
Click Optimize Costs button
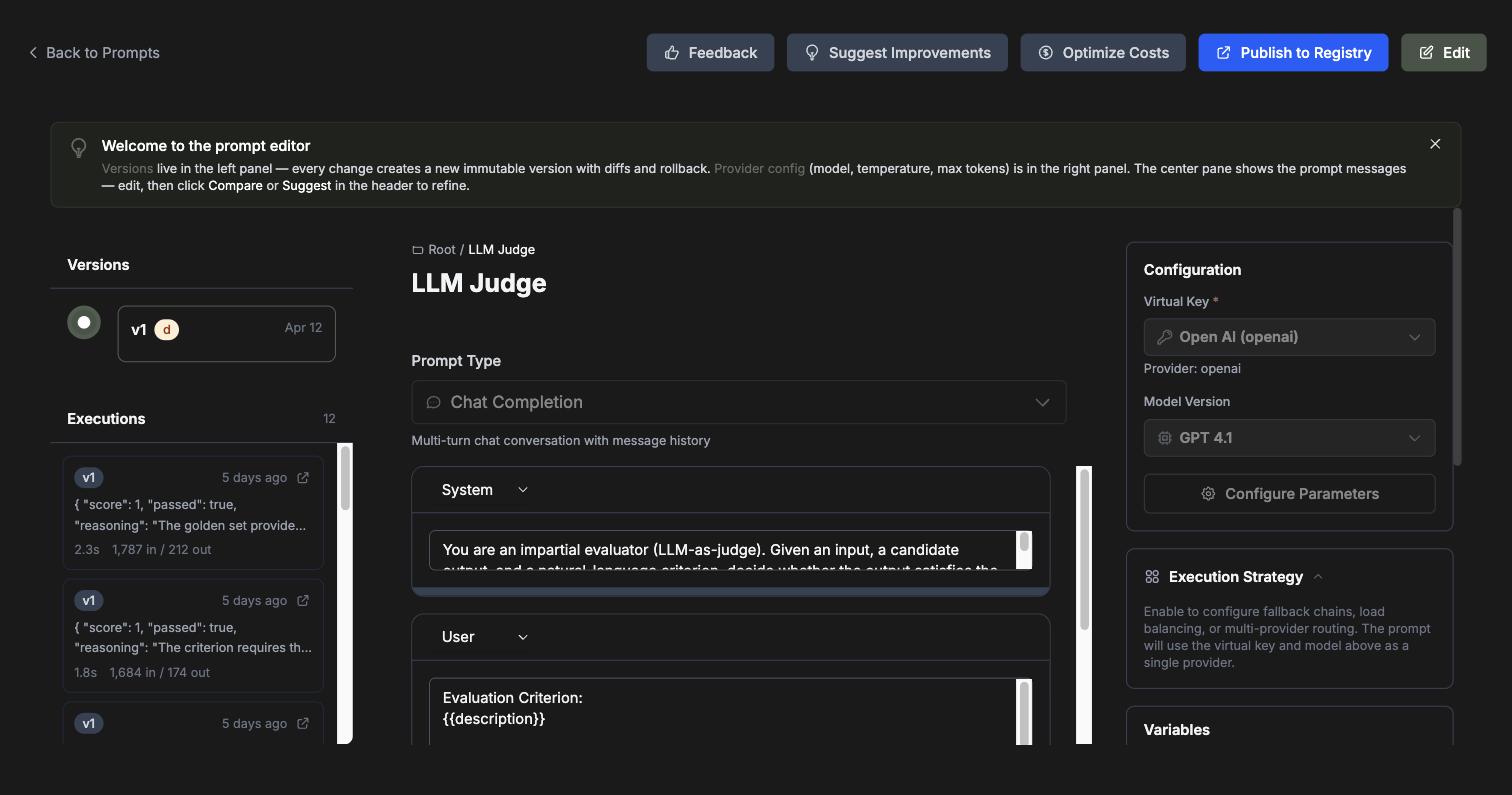pyautogui.click(x=1103, y=52)
